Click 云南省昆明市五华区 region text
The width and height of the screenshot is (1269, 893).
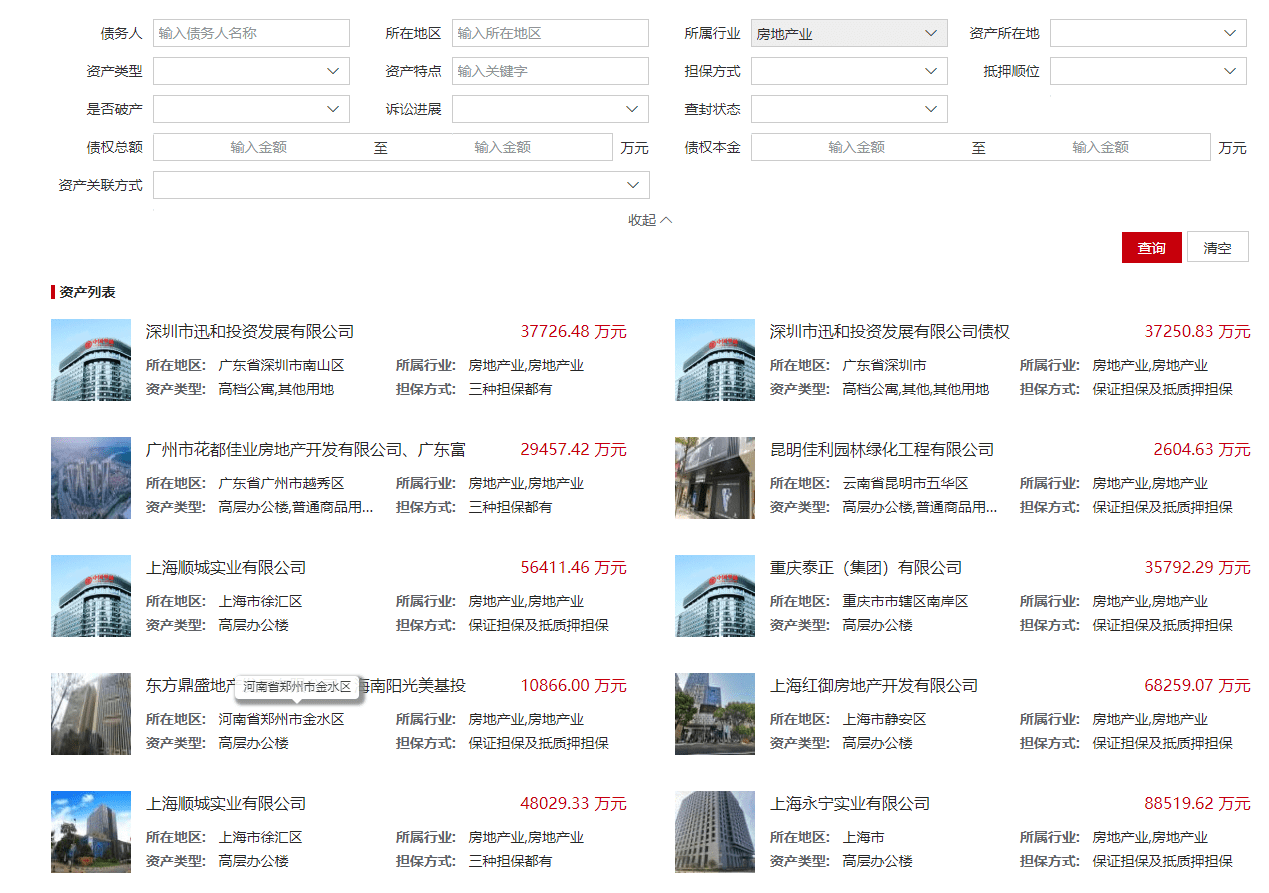tap(905, 484)
